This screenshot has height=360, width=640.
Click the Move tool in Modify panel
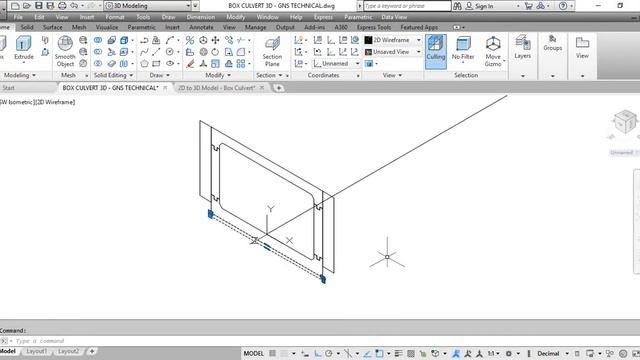(x=216, y=40)
